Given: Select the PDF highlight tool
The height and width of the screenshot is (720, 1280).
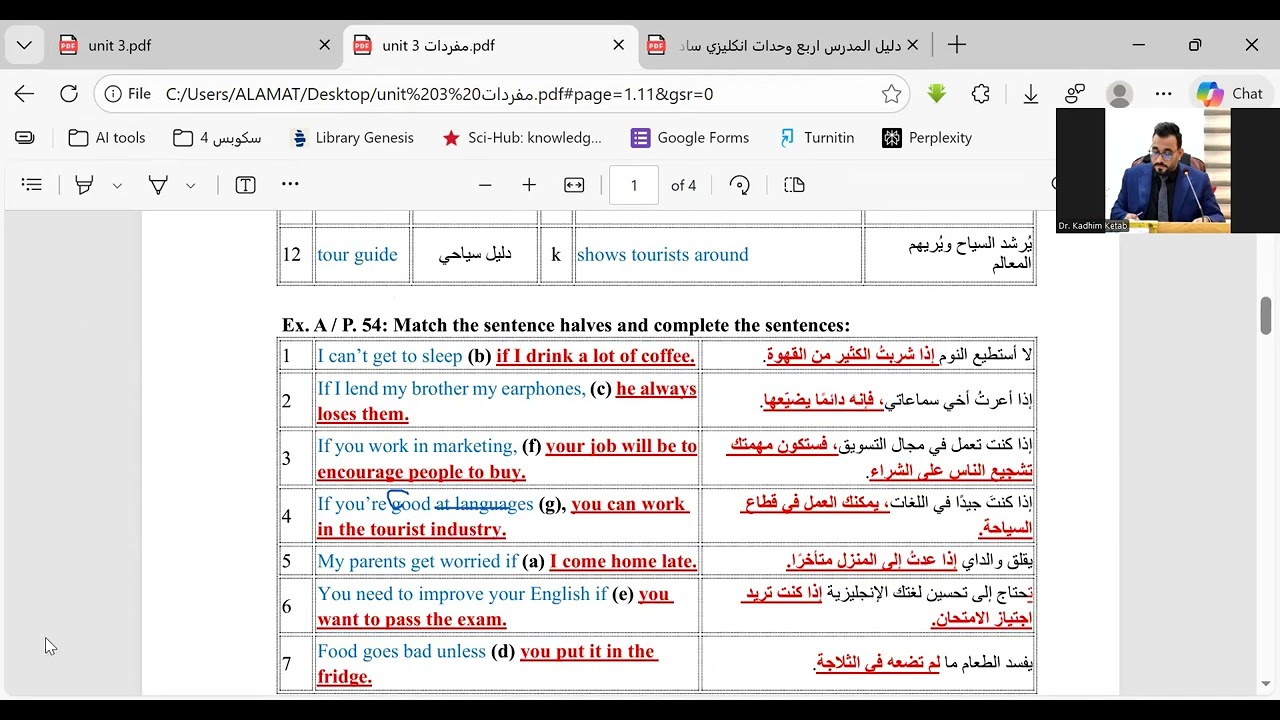Looking at the screenshot, I should (x=85, y=185).
